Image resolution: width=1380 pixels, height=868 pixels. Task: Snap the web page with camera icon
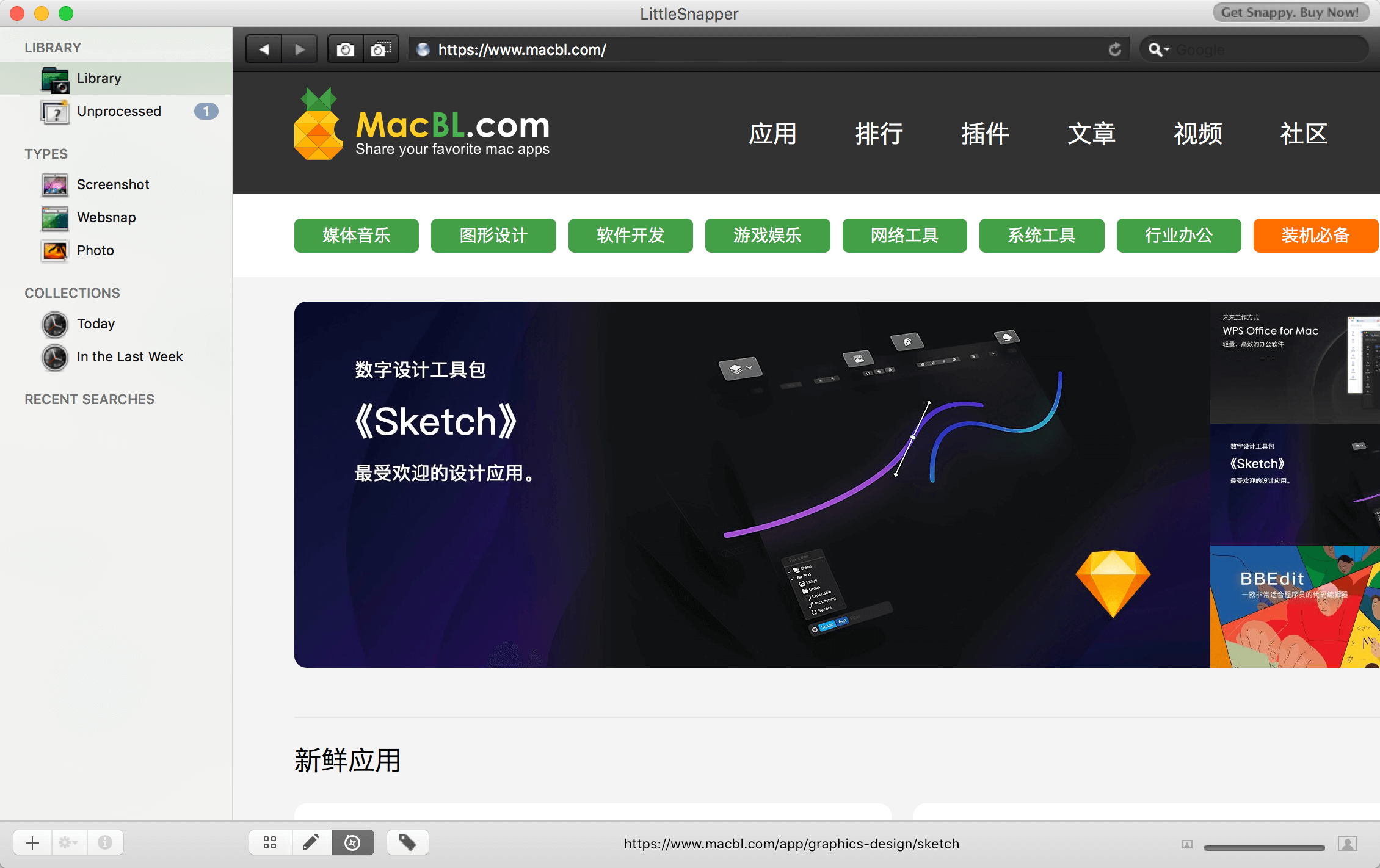click(x=346, y=49)
